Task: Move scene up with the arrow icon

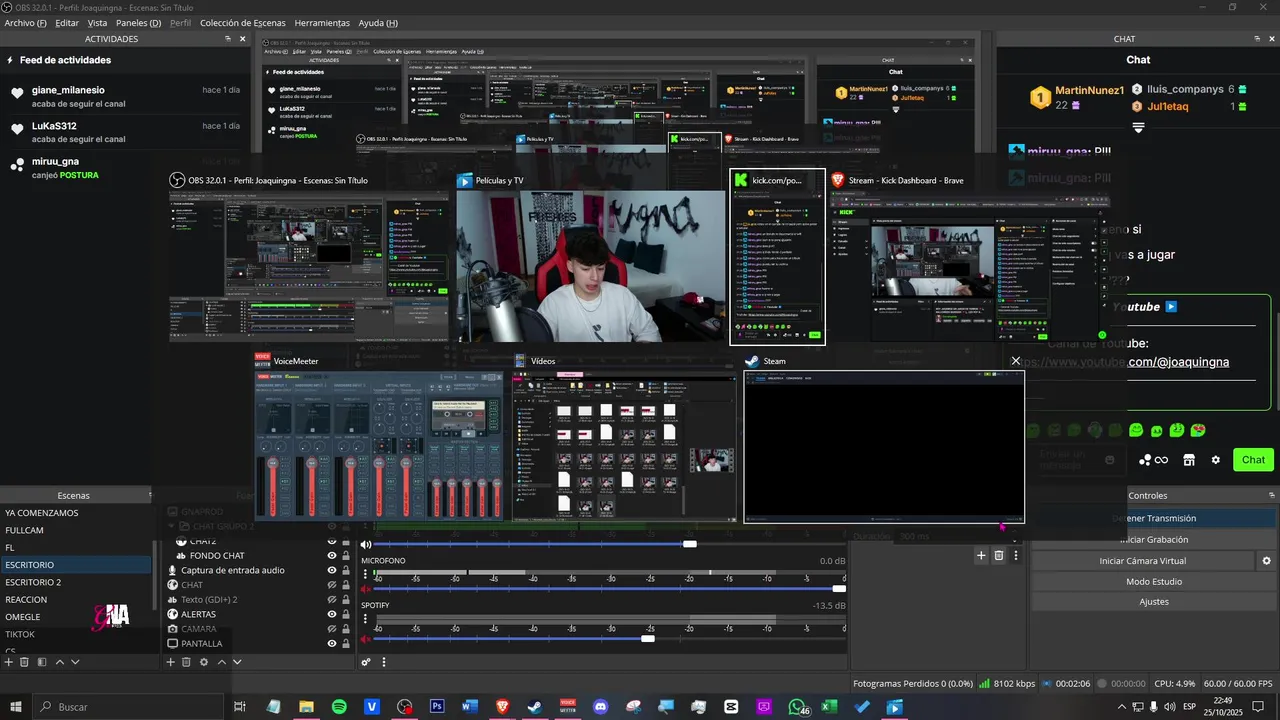Action: click(59, 662)
